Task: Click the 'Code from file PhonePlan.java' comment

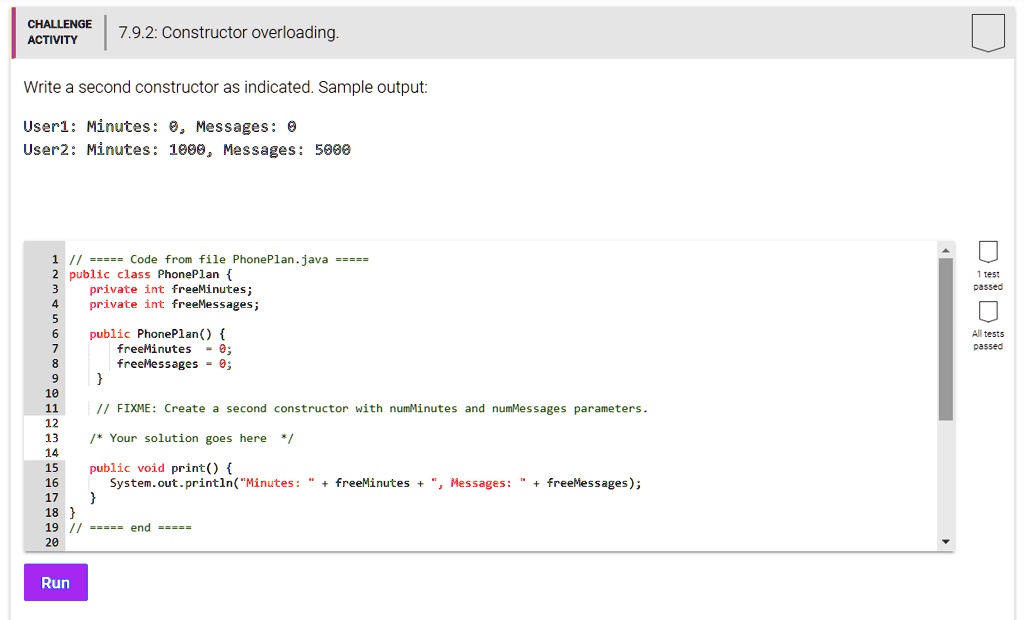Action: 219,259
